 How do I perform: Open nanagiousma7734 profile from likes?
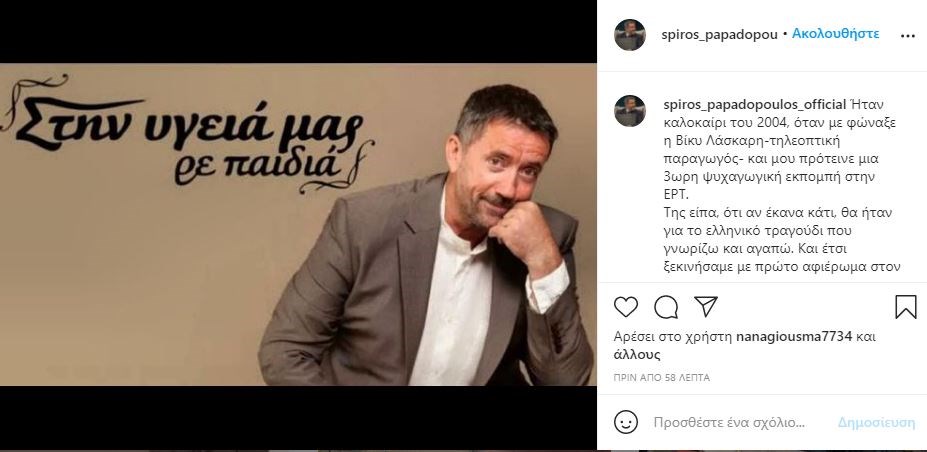click(793, 337)
